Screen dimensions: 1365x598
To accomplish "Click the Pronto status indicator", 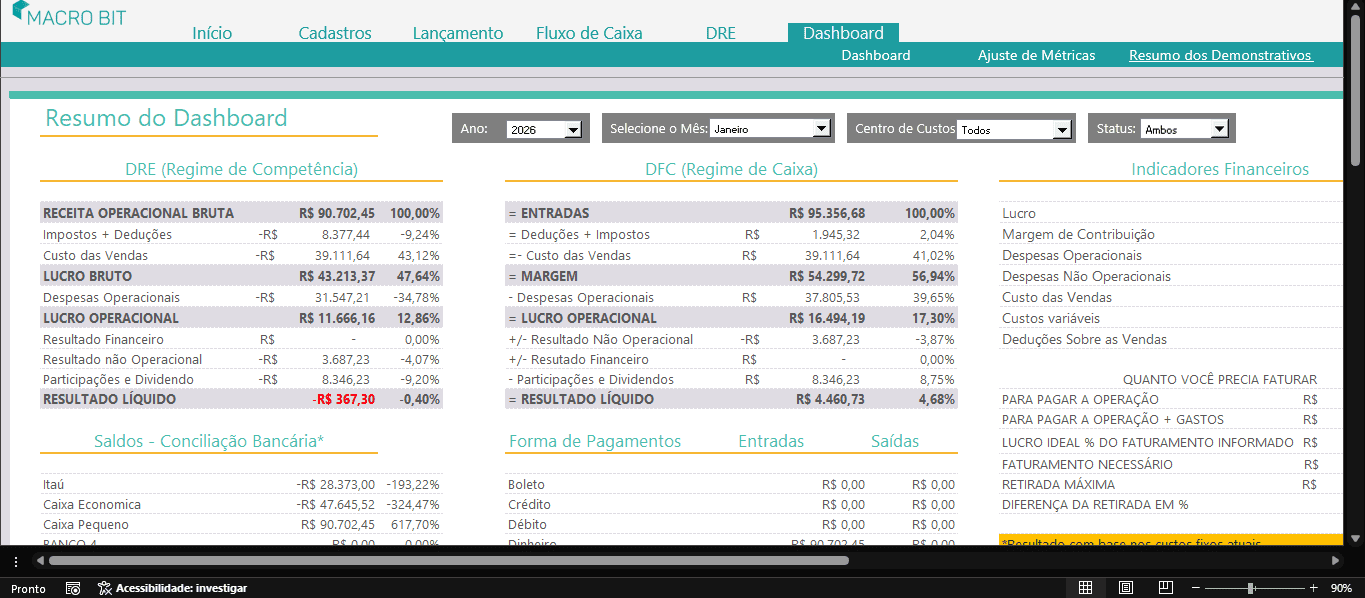I will 28,588.
